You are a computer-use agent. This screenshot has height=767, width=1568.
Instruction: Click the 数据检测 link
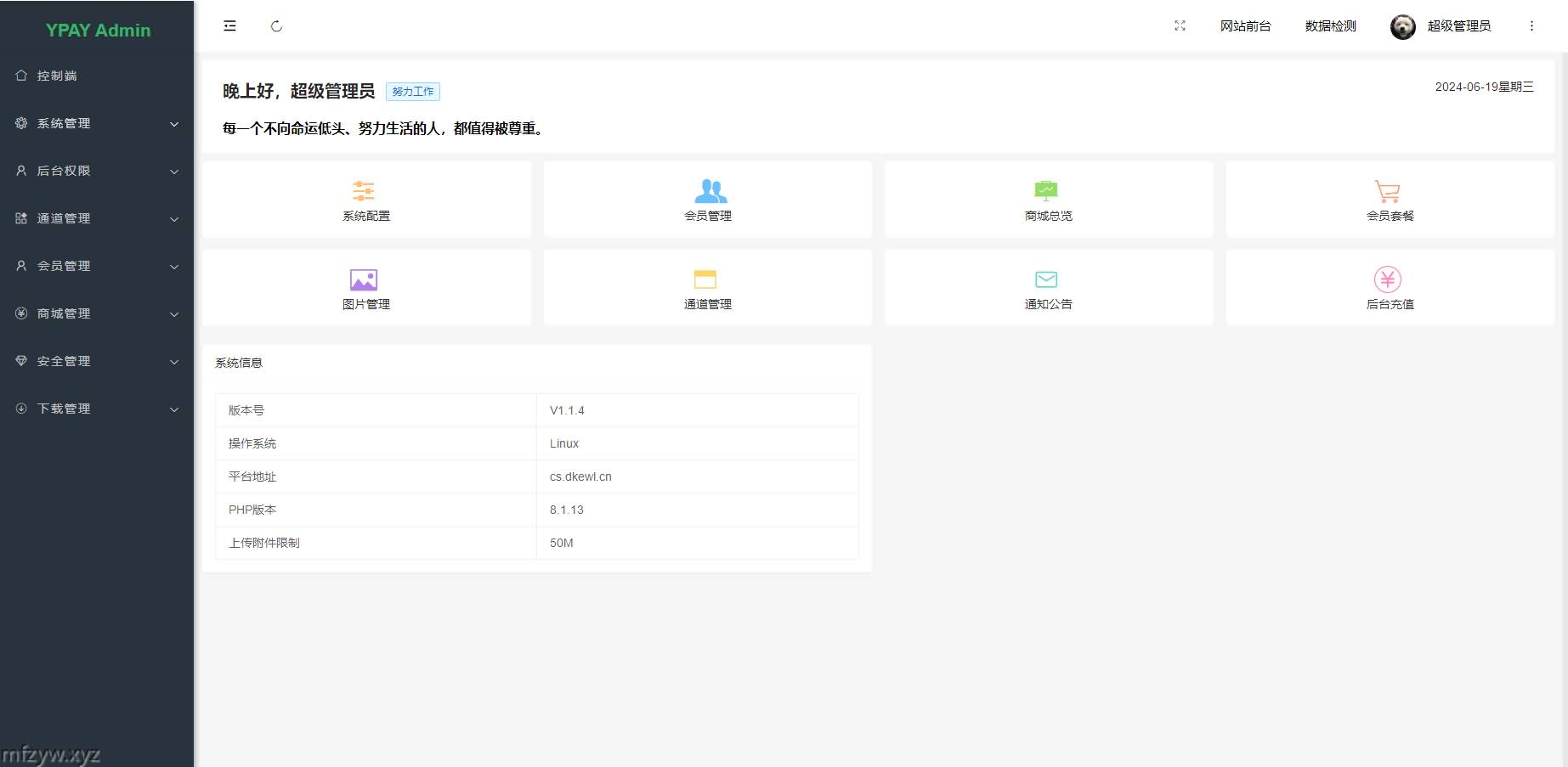click(x=1330, y=26)
